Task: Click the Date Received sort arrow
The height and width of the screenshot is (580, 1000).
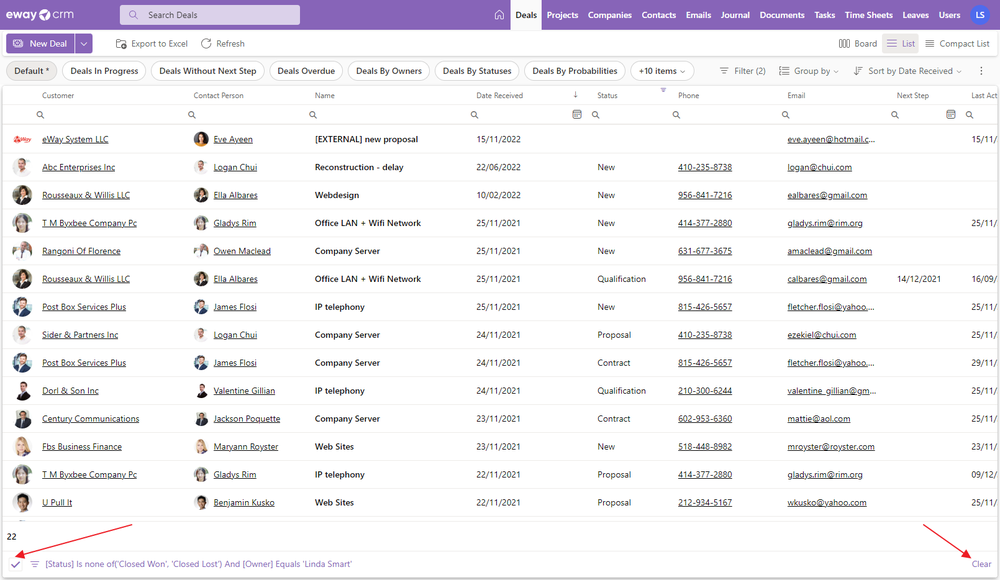Action: (575, 94)
